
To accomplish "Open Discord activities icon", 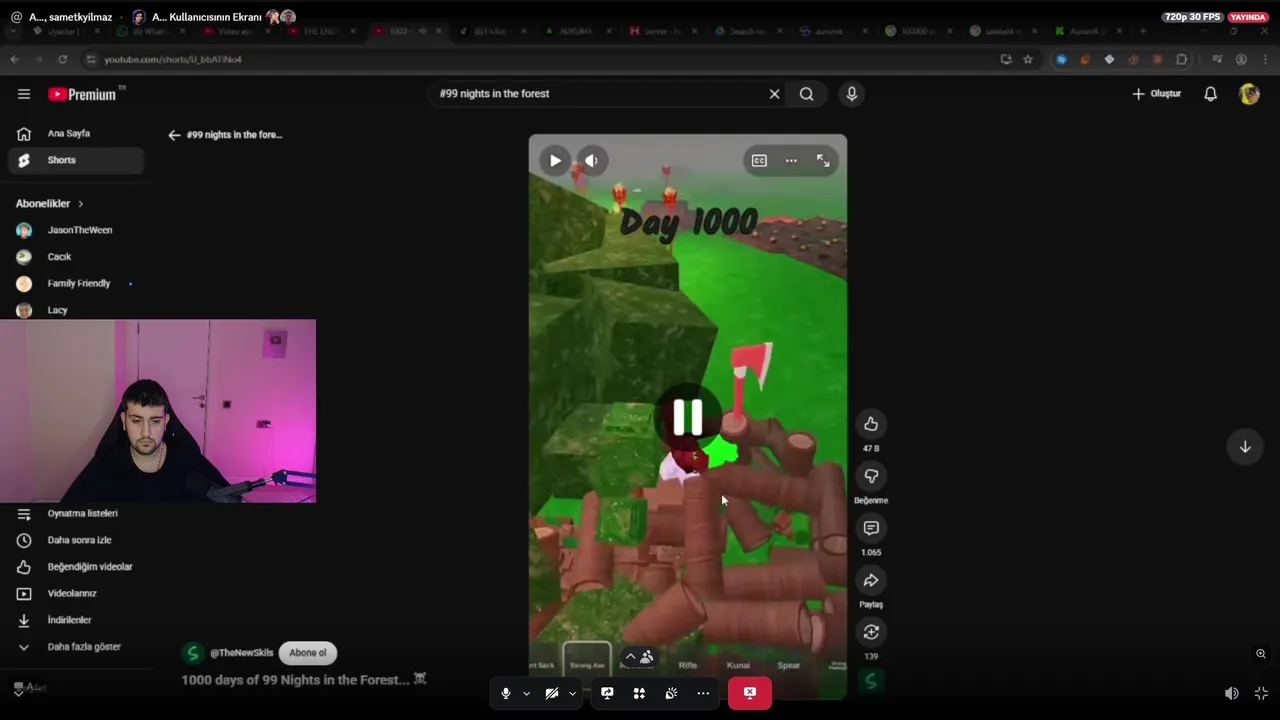I will pyautogui.click(x=639, y=693).
